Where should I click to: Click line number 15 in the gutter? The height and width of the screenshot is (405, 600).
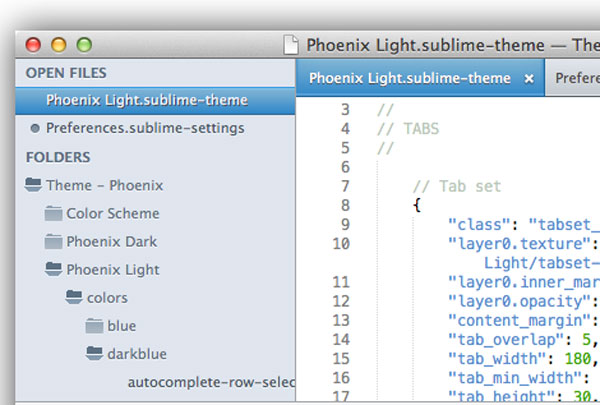click(341, 359)
